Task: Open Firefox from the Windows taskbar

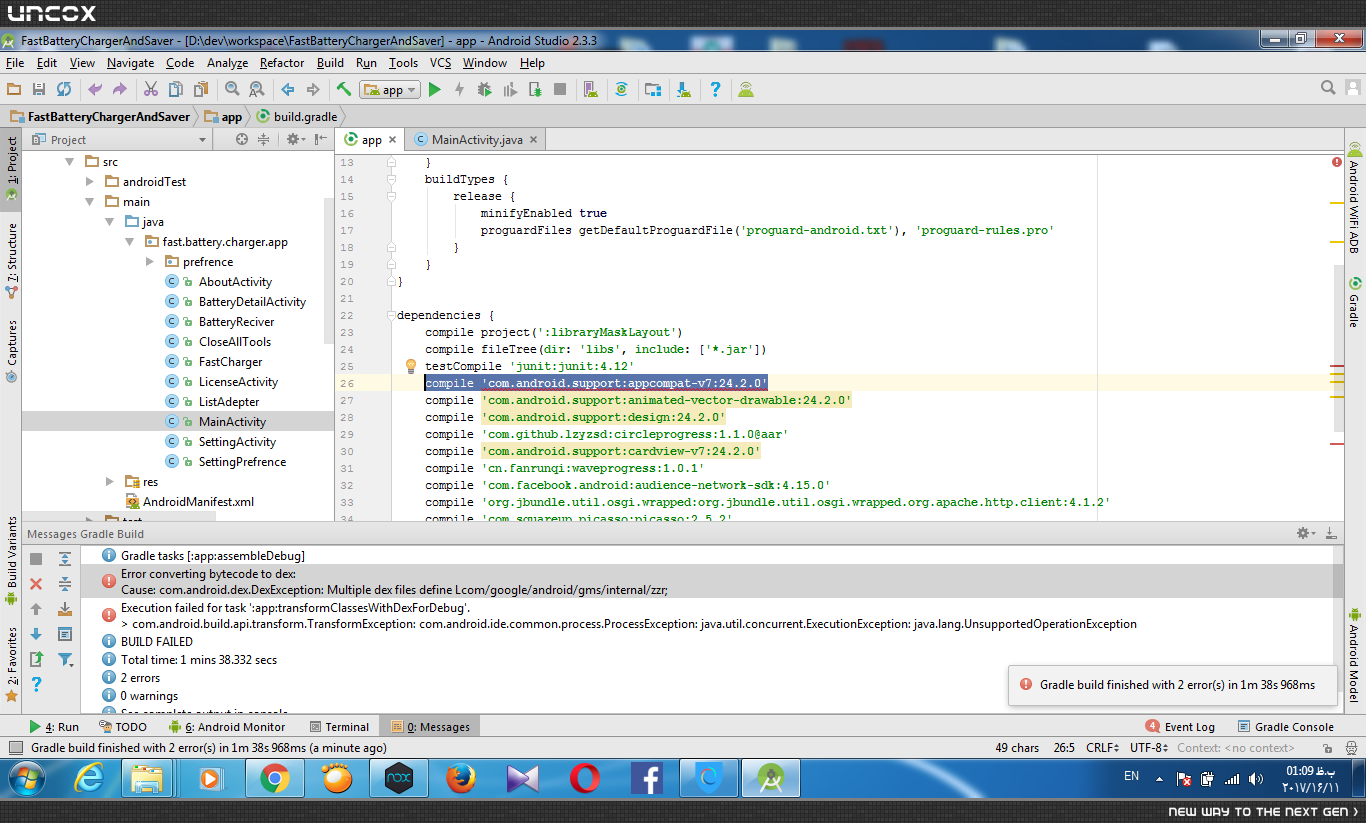Action: (461, 778)
